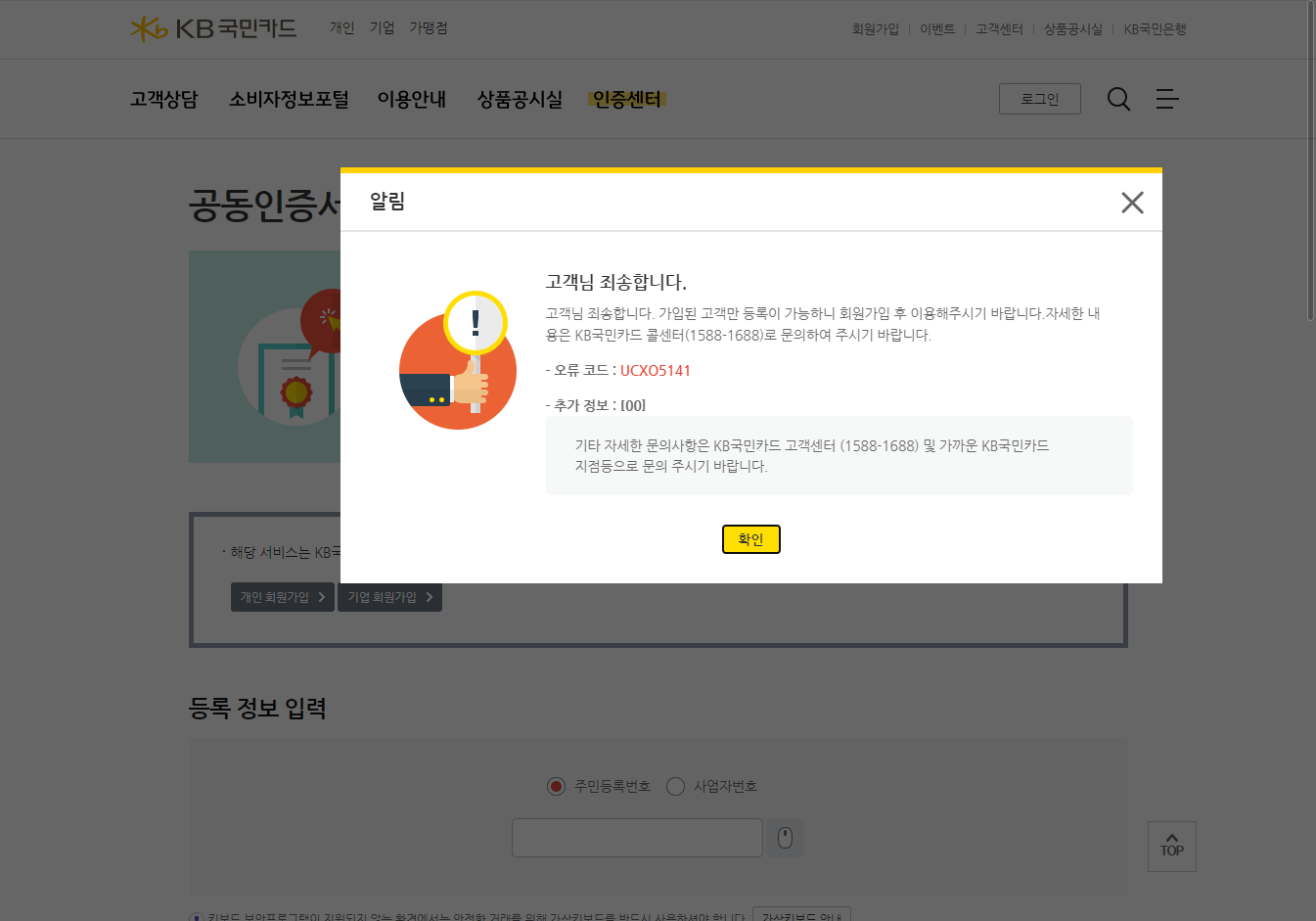Screen dimensions: 1316x921
Task: Jump to top with the TOP button
Action: coord(1172,847)
